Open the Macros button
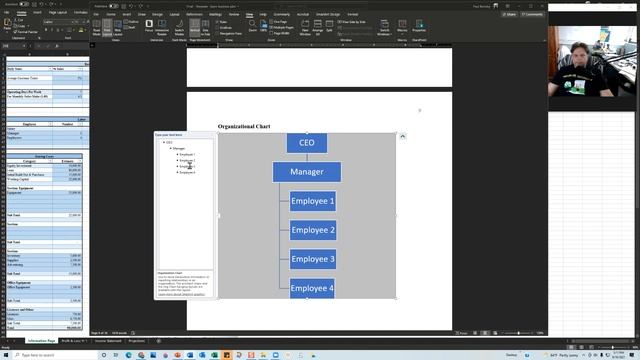This screenshot has width=640, height=360. [402, 26]
